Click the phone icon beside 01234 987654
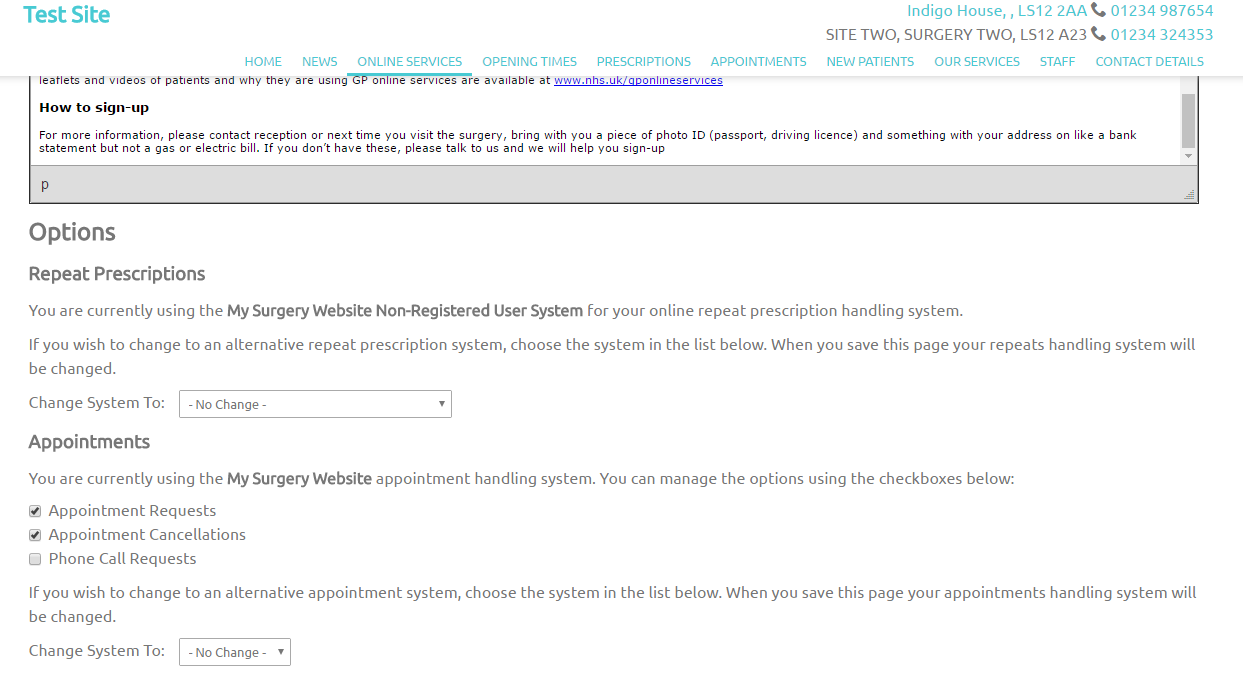Screen dimensions: 1243x675 [1098, 11]
